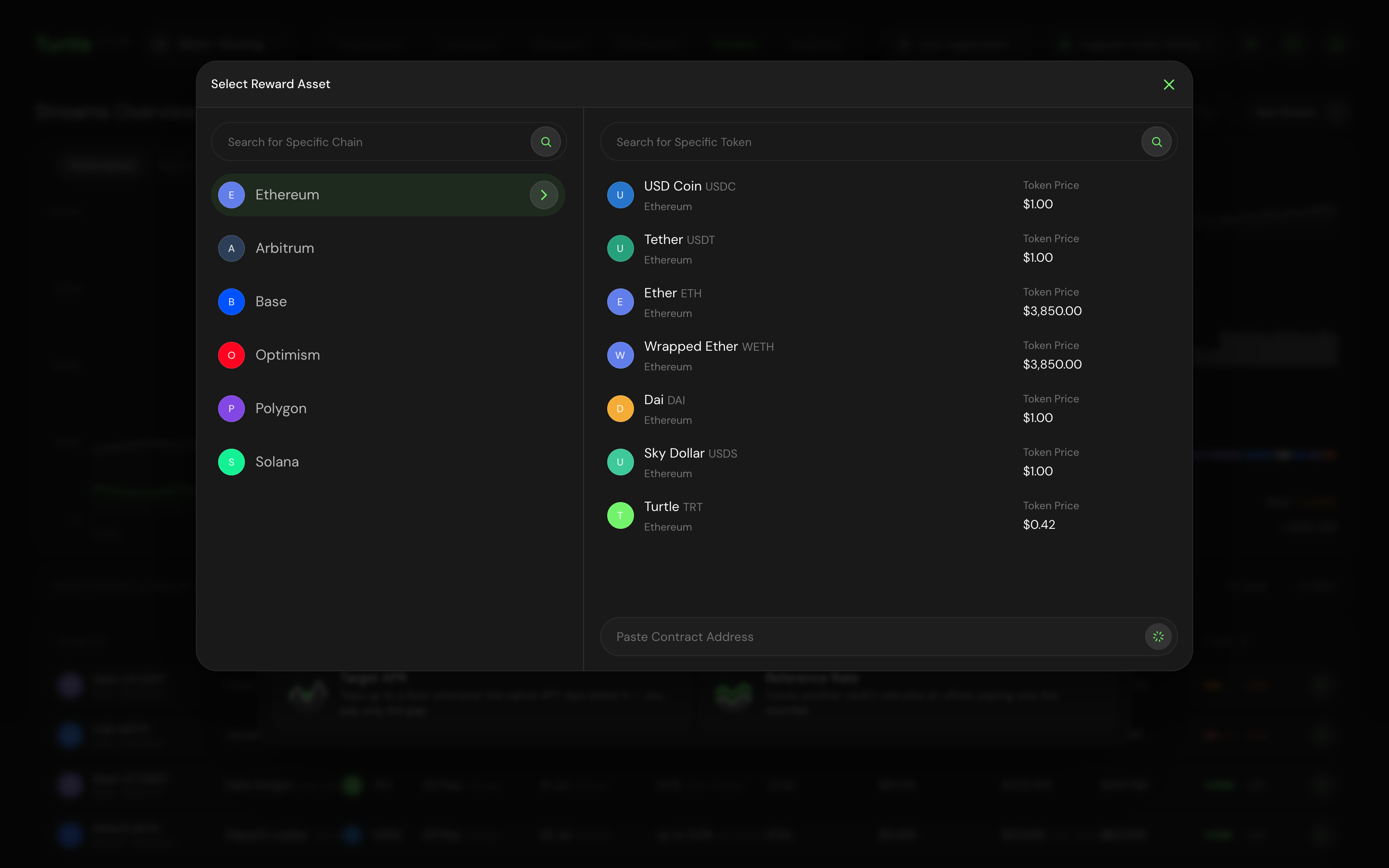The width and height of the screenshot is (1389, 868).
Task: Click the Solana chain avatar icon
Action: pos(231,462)
